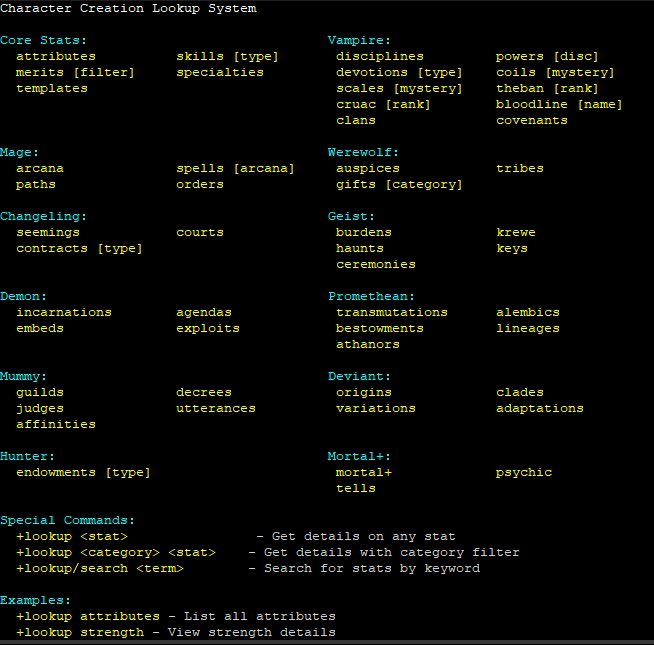Click the 'Character Creation Lookup System' title
Screen dimensions: 654x645
click(128, 9)
